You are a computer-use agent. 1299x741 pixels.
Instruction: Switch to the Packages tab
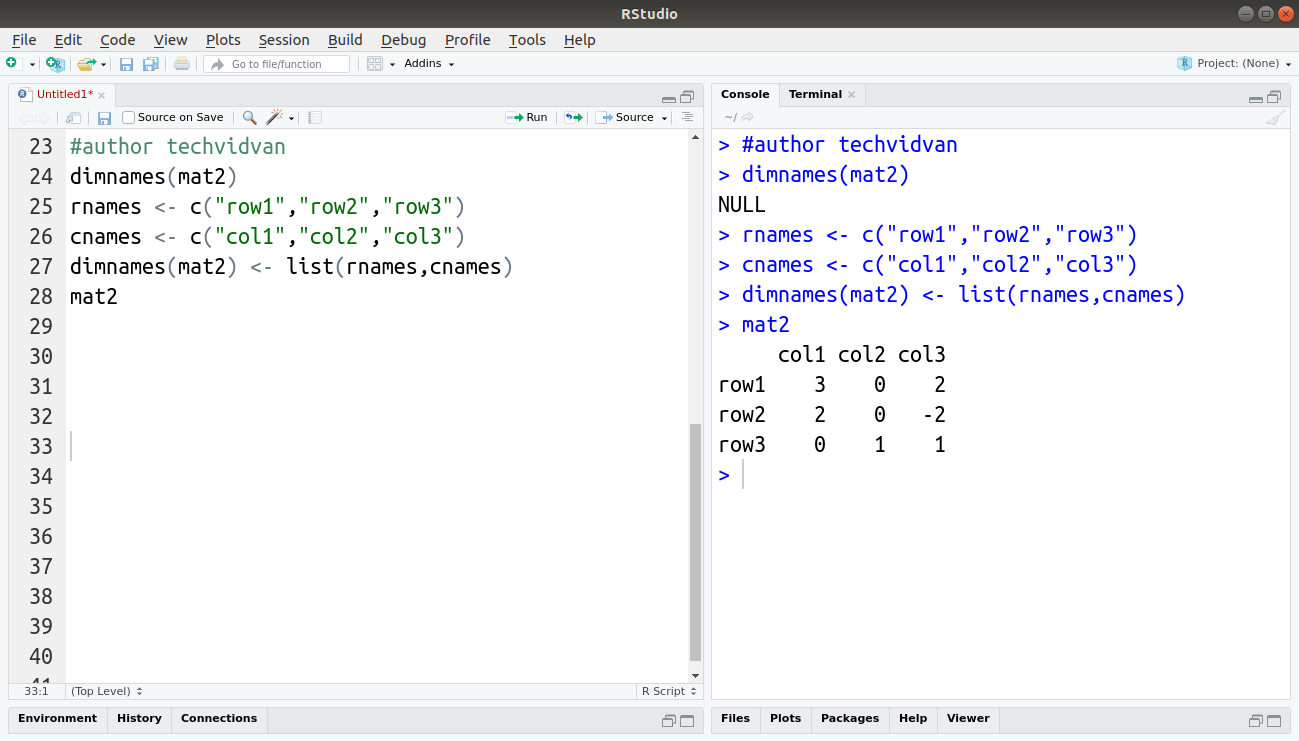click(849, 718)
